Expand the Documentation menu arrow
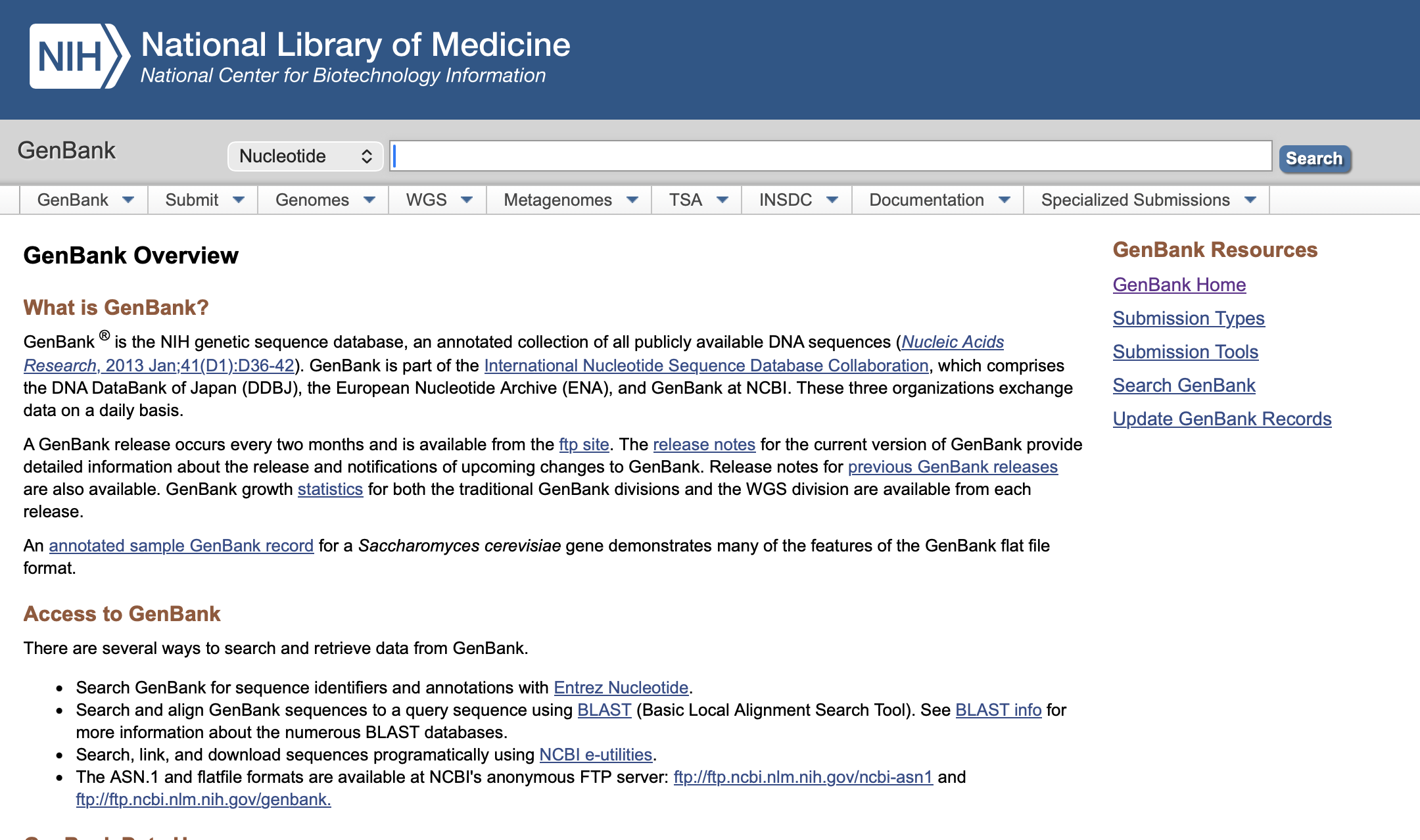Image resolution: width=1420 pixels, height=840 pixels. 1005,200
